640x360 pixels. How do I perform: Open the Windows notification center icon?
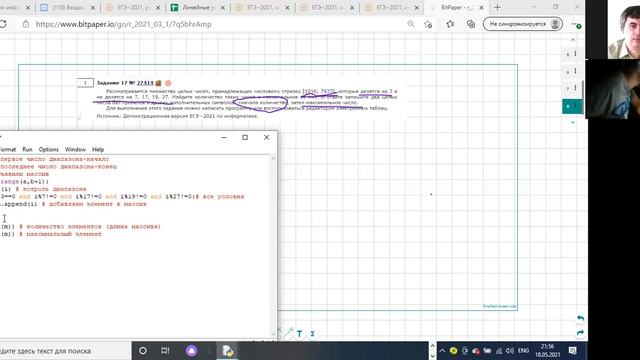[x=573, y=351]
